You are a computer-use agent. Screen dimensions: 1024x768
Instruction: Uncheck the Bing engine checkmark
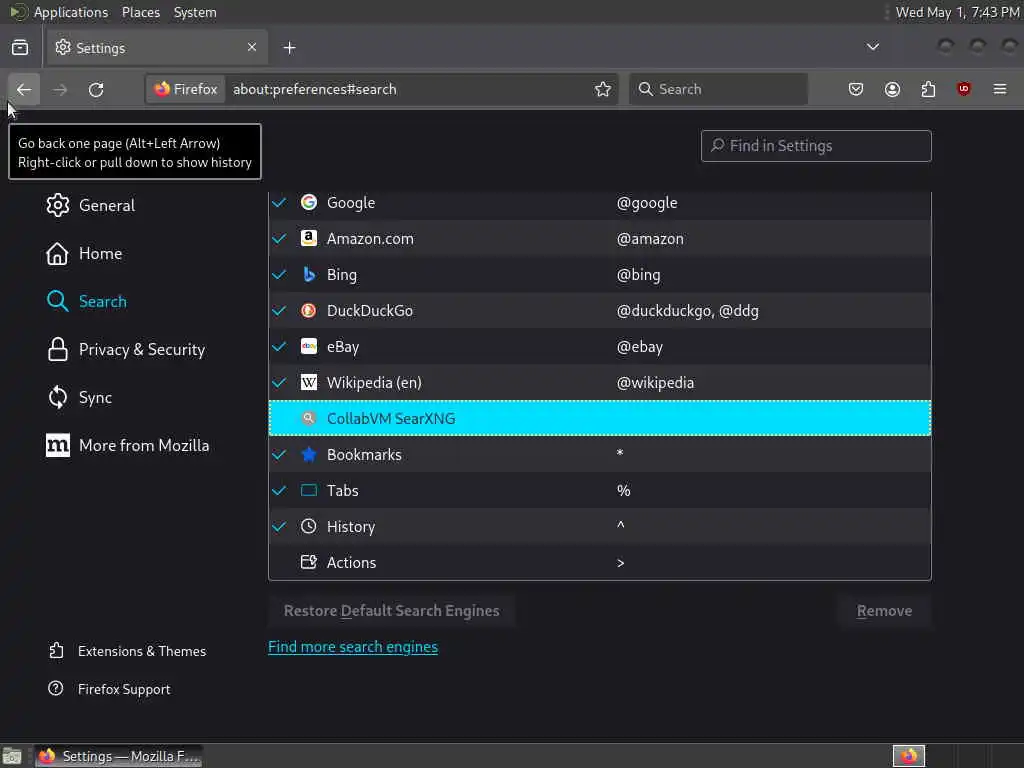point(279,274)
